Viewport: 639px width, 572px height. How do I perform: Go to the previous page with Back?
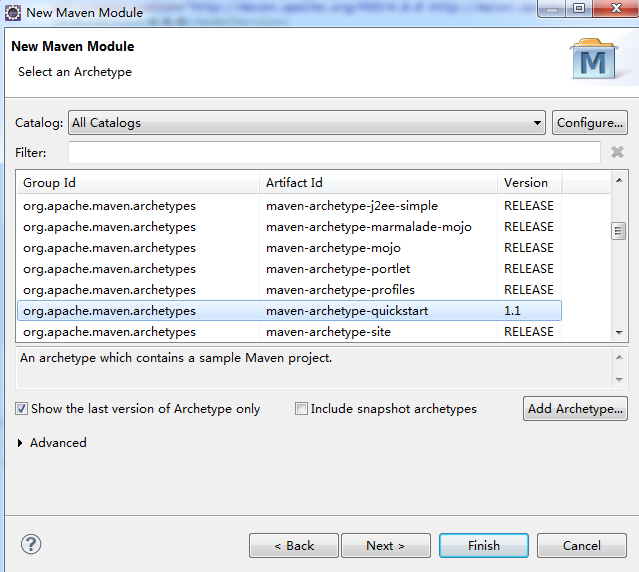[x=294, y=546]
